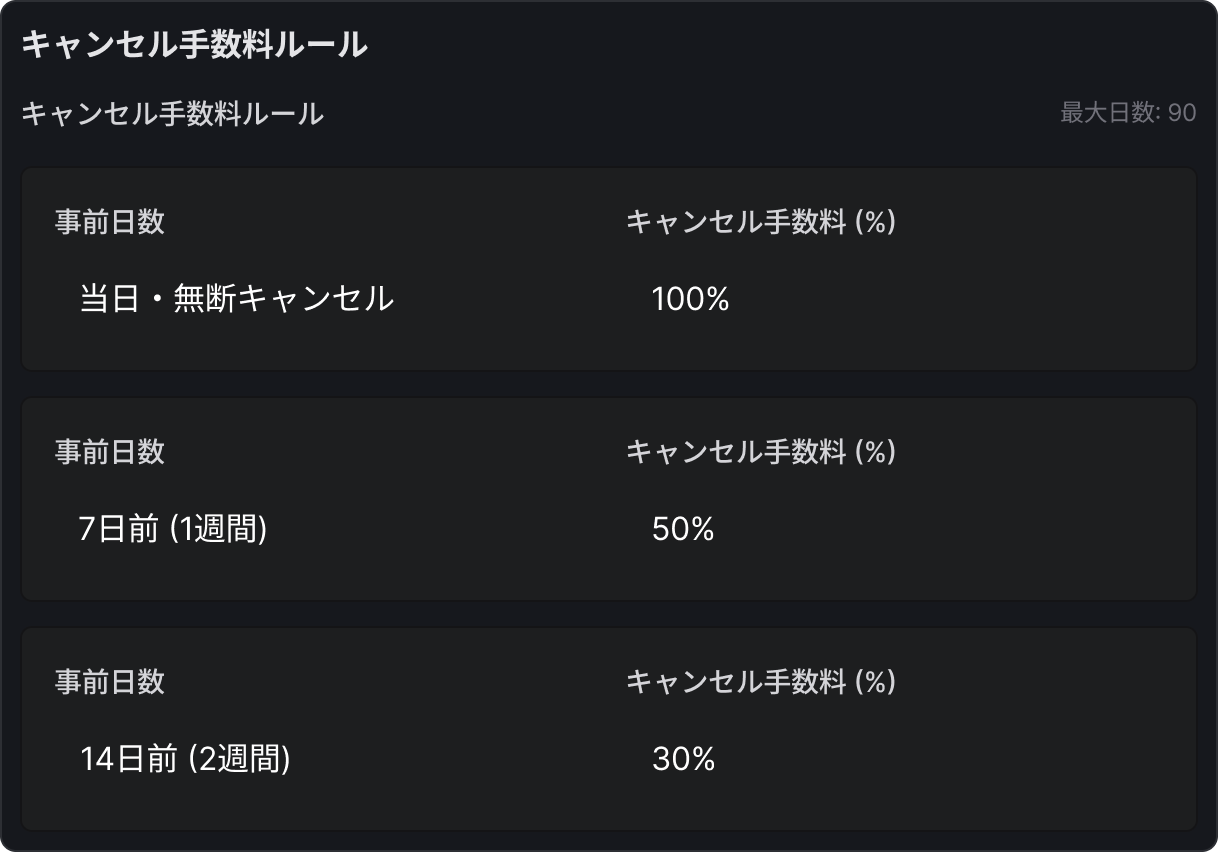
Task: Click the gap between first and second rule cards
Action: [608, 385]
